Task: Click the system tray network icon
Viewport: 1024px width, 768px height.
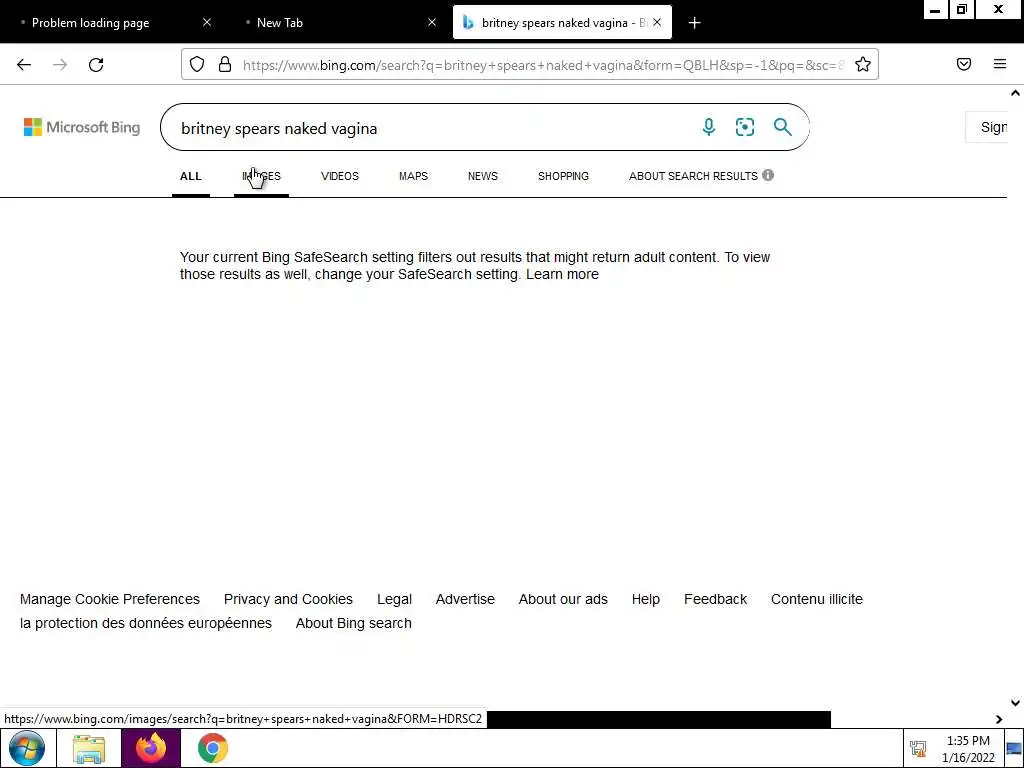Action: [x=918, y=748]
